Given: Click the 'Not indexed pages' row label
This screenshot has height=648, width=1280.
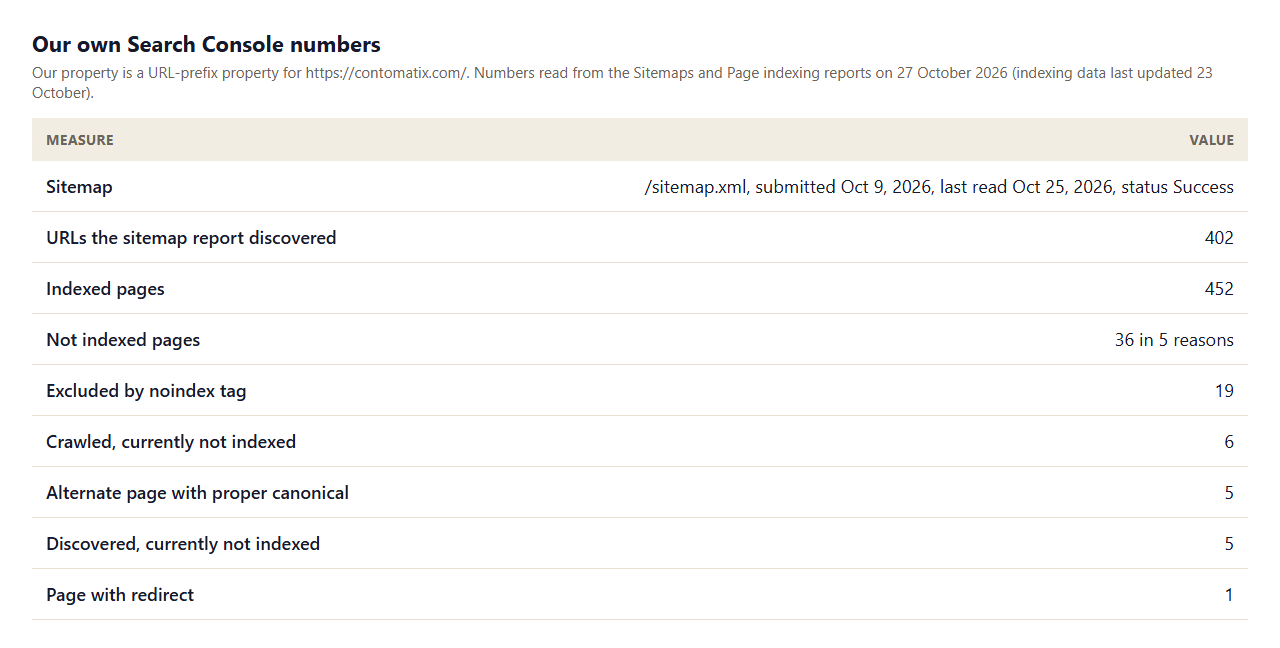Looking at the screenshot, I should coord(123,340).
